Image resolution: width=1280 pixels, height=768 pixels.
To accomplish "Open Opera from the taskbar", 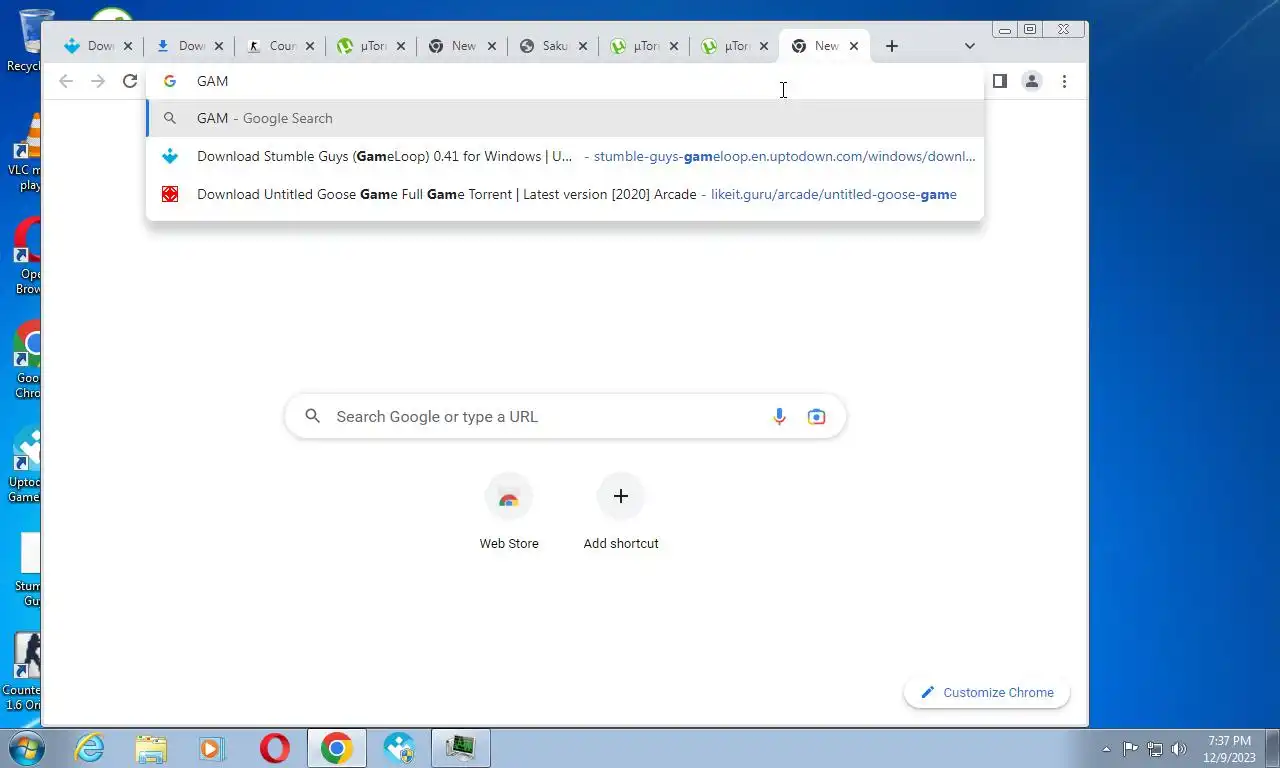I will tap(274, 748).
